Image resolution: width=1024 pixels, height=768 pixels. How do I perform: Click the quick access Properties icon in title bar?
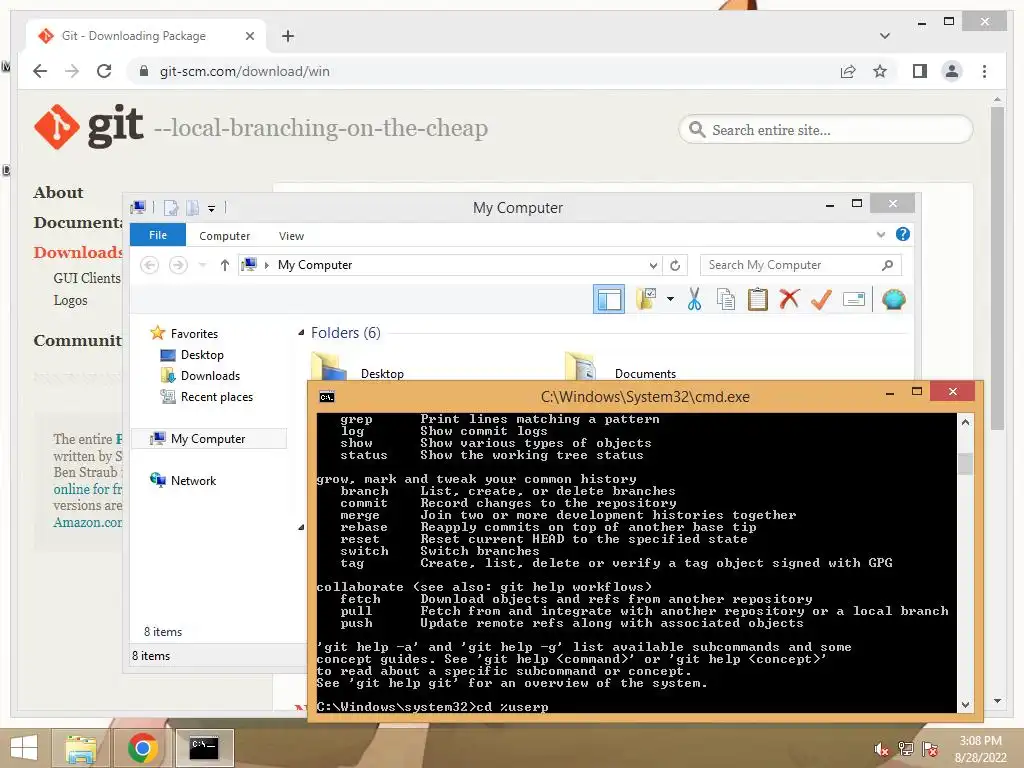pyautogui.click(x=171, y=208)
